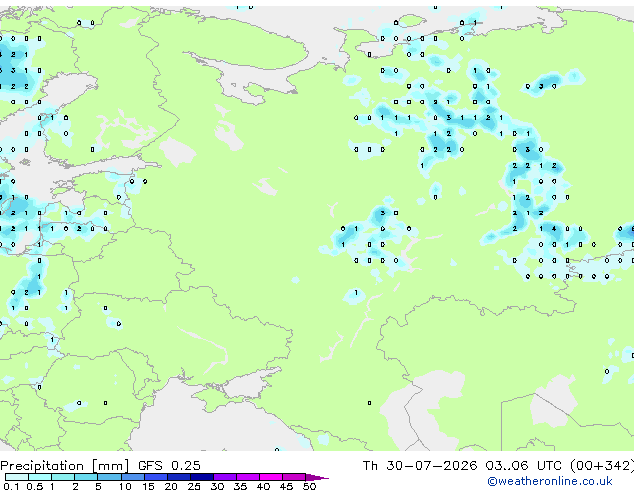Click the 10 legend scale value
This screenshot has height=490, width=634.
tap(125, 486)
